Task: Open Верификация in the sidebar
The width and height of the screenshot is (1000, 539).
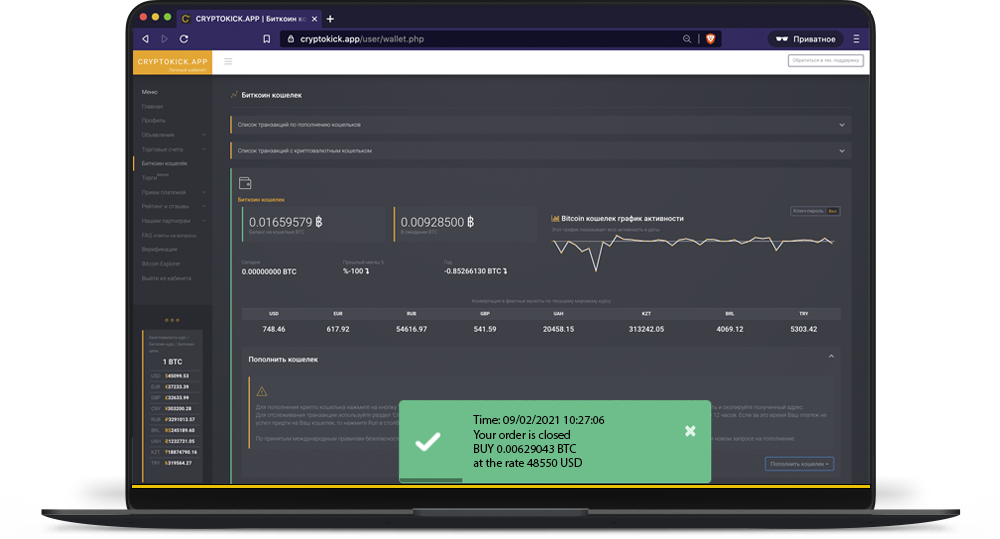Action: click(x=159, y=249)
